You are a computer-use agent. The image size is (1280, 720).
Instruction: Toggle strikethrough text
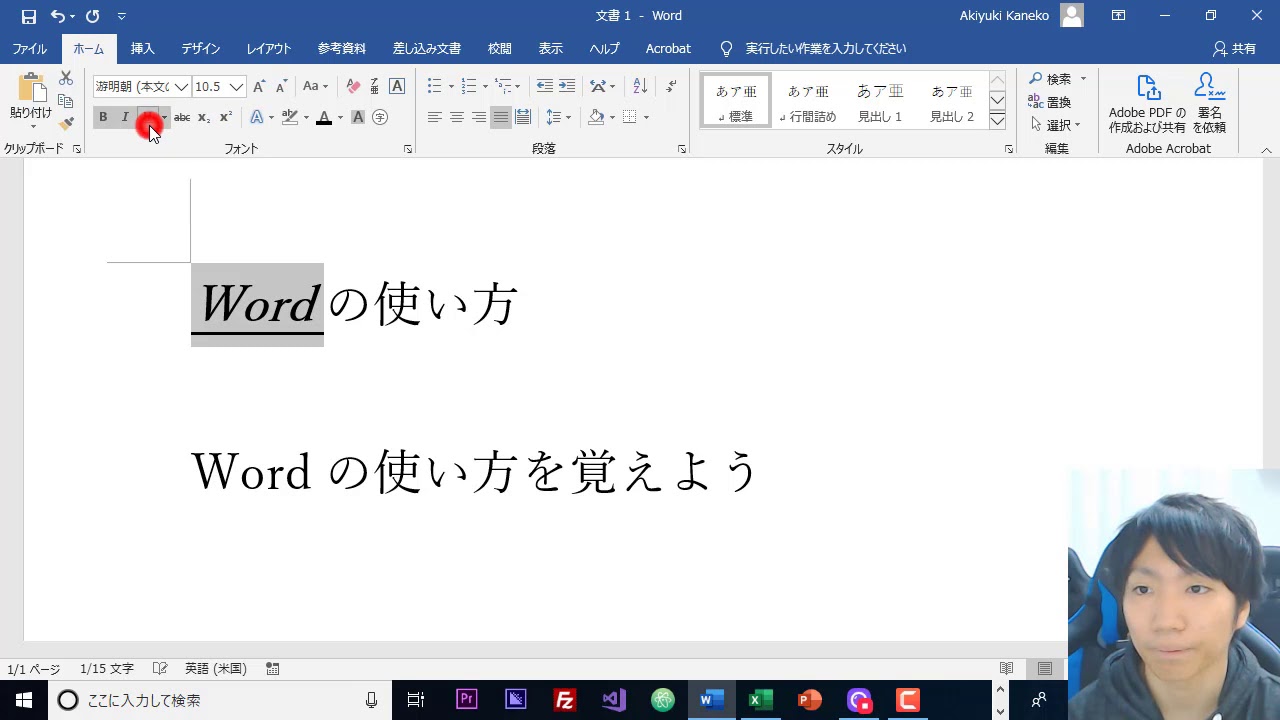click(182, 117)
